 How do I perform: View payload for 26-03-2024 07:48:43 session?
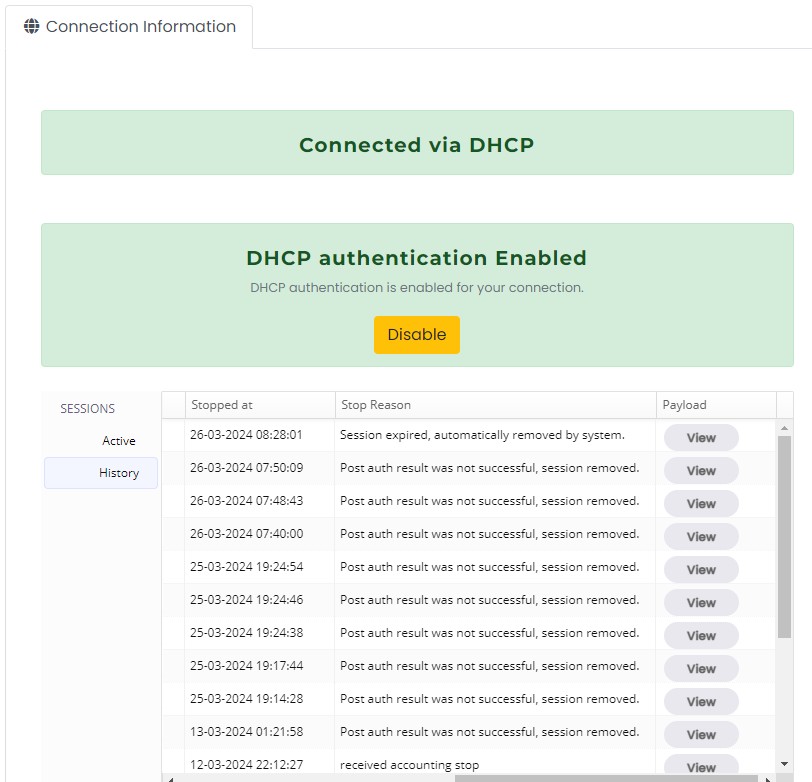point(701,504)
